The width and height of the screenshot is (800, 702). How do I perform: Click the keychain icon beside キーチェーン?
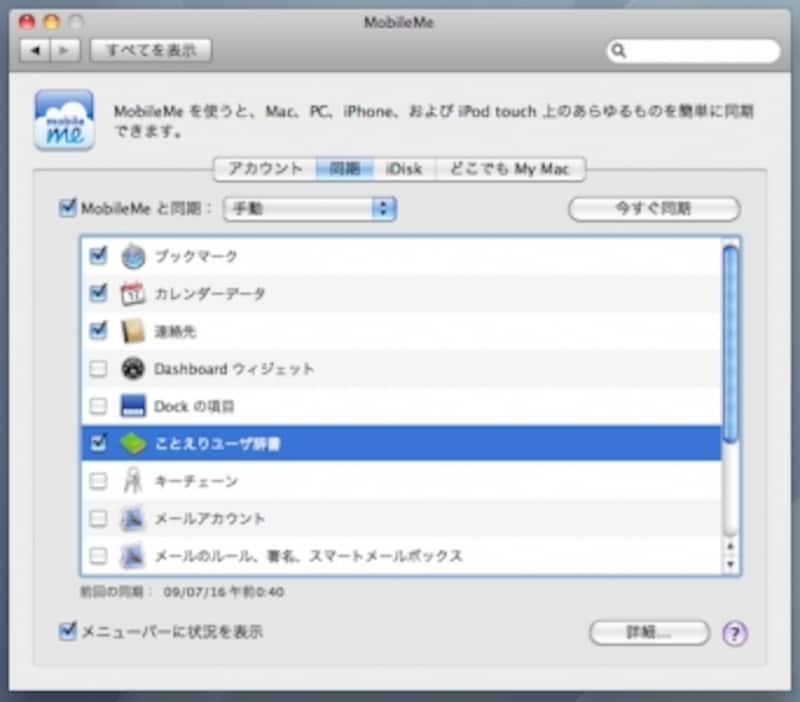(x=133, y=480)
